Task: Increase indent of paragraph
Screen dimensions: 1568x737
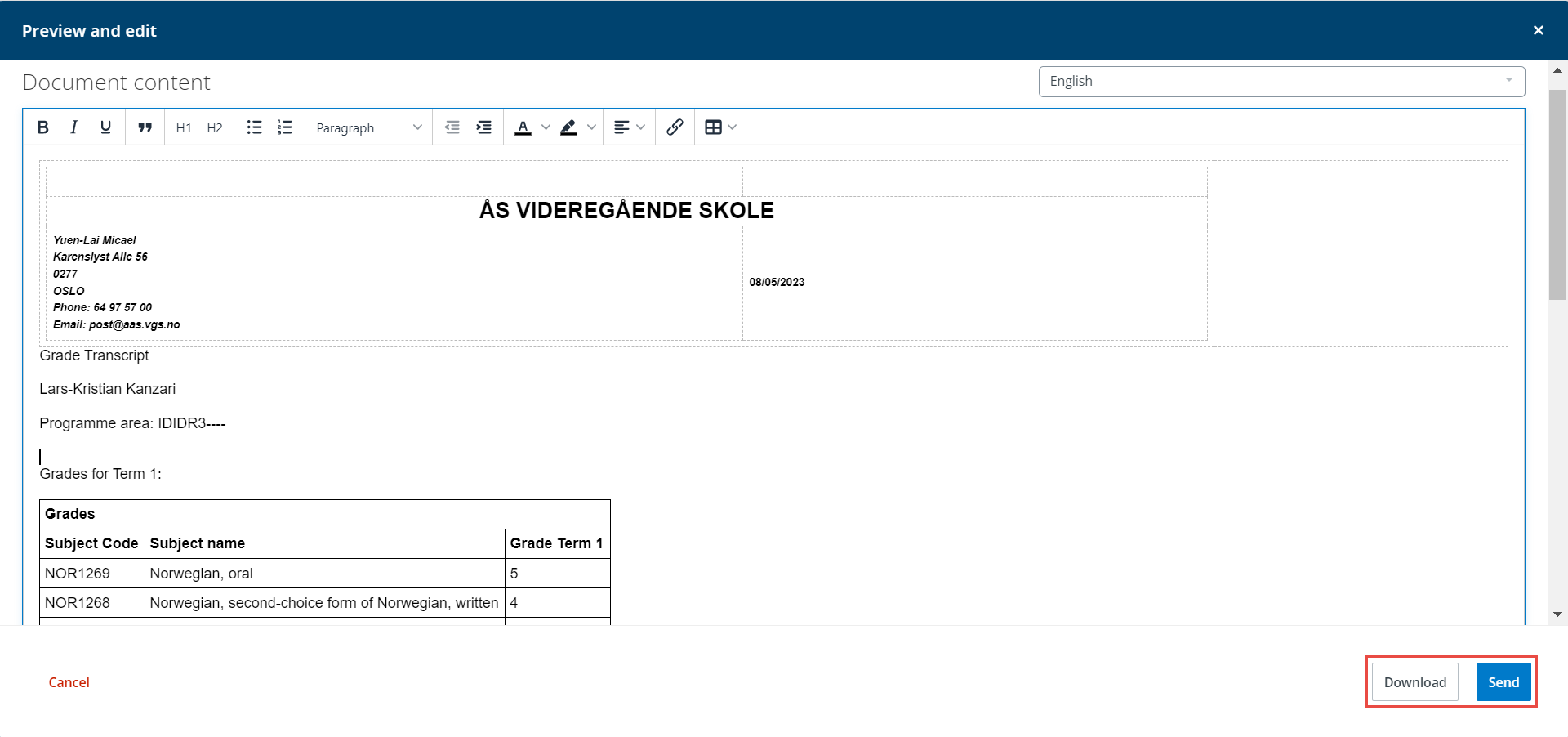Action: click(x=484, y=127)
